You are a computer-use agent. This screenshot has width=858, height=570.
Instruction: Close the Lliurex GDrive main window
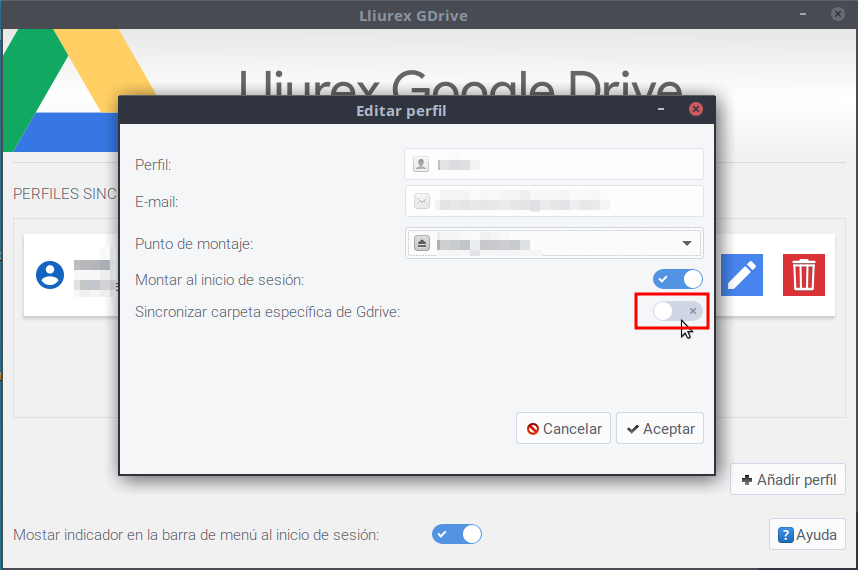click(838, 14)
